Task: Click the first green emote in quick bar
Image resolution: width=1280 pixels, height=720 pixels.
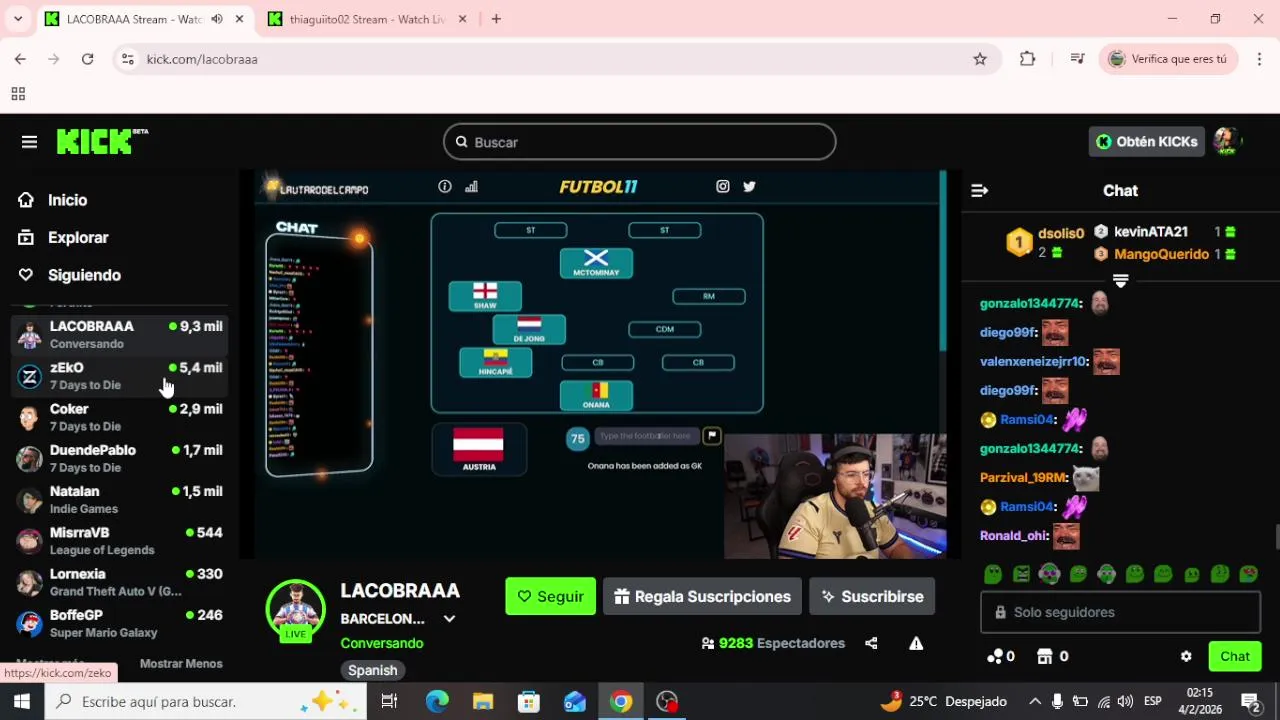Action: coord(993,574)
